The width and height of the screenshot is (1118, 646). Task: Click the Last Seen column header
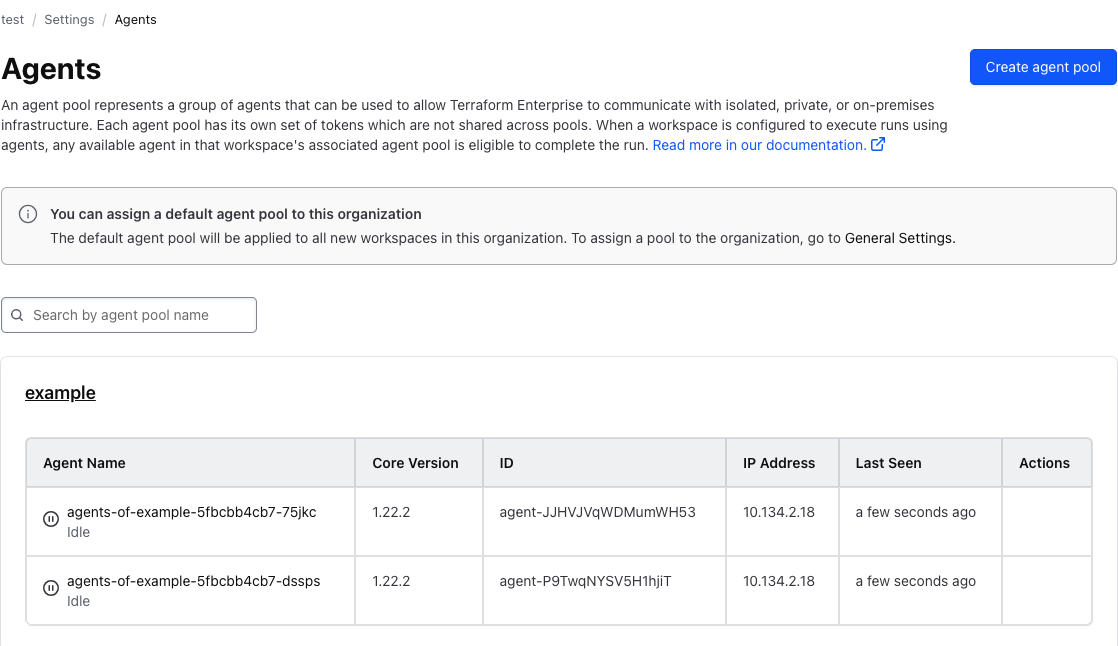pyautogui.click(x=888, y=463)
